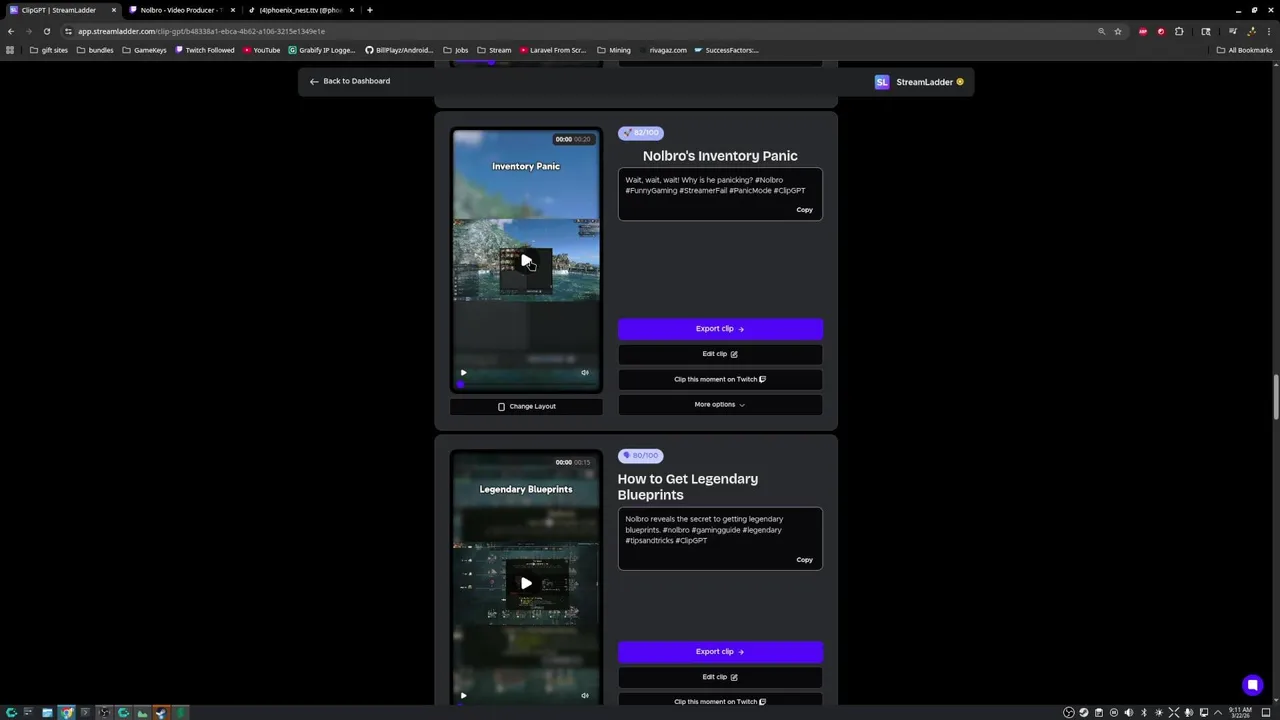Clip Legendary Blueprints moment on Twitch
The width and height of the screenshot is (1280, 720).
720,701
